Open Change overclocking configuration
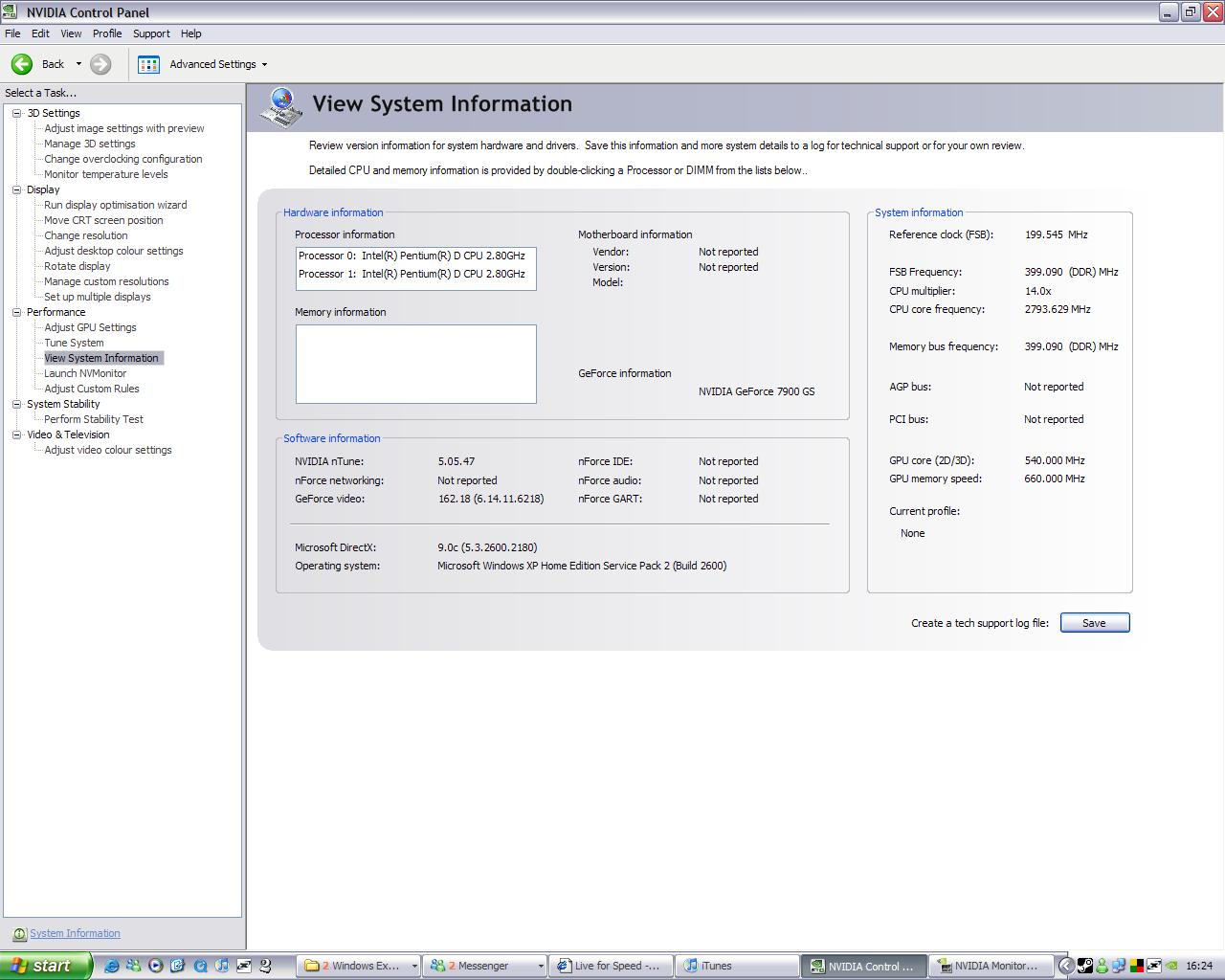1225x980 pixels. tap(123, 159)
